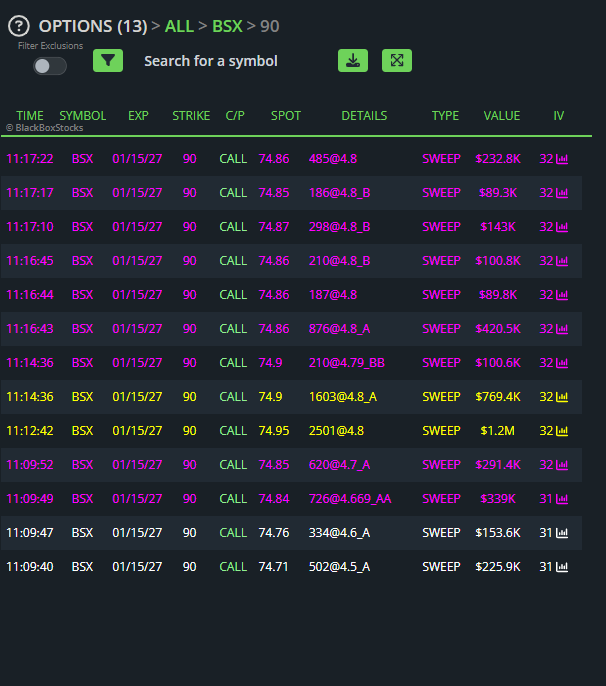This screenshot has width=606, height=686.
Task: Open IV chart icon for 11:16:43 row
Action: [562, 329]
